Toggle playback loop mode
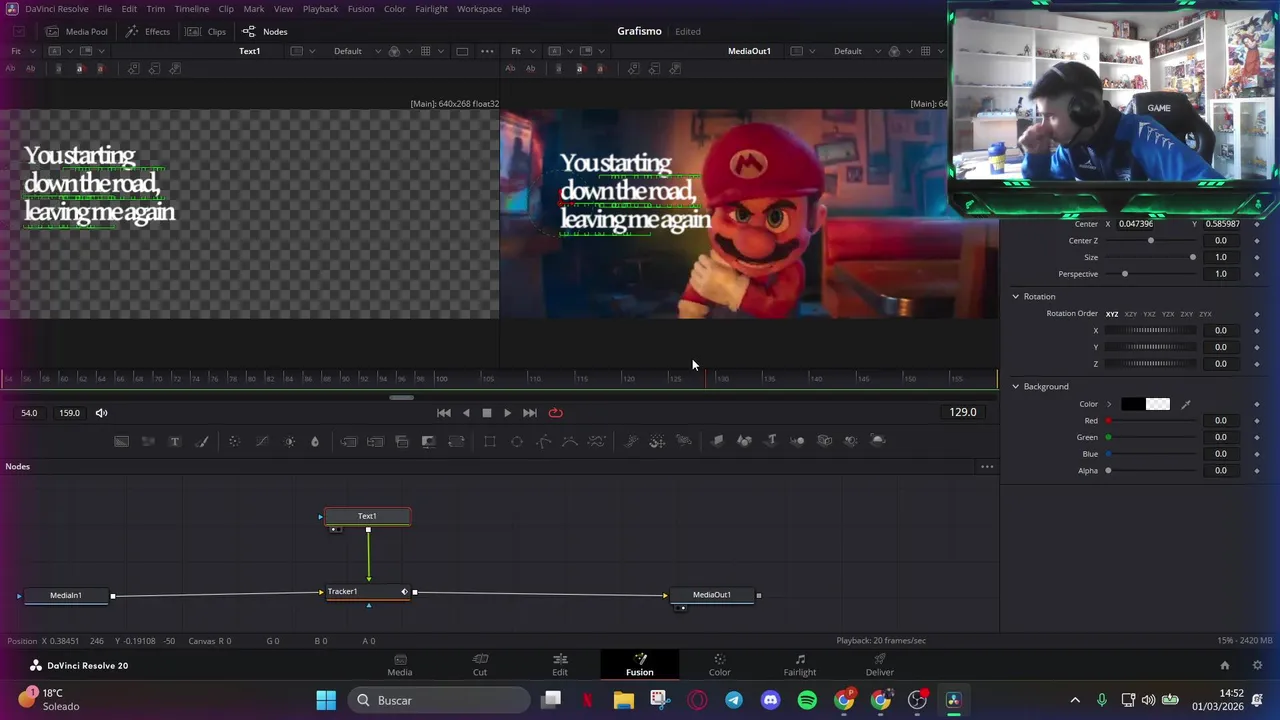 coord(555,413)
